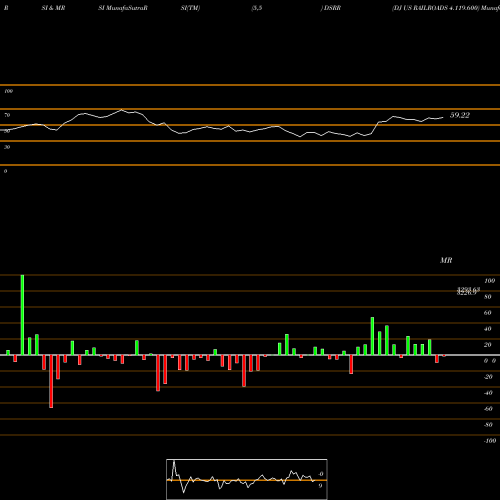The width and height of the screenshot is (500, 500).
Task: Click the SI MunafaSutraR header text
Action: [x=123, y=8]
